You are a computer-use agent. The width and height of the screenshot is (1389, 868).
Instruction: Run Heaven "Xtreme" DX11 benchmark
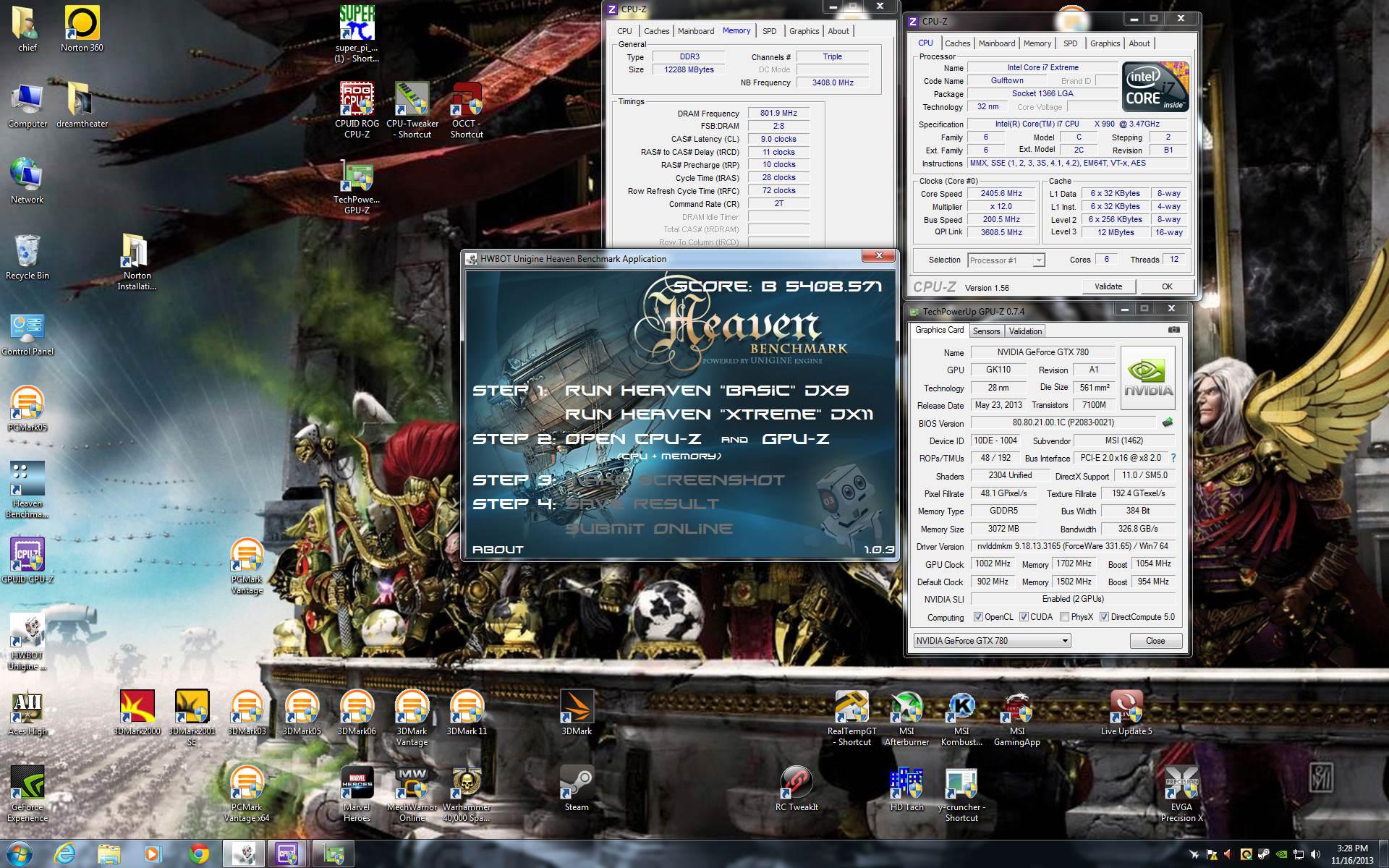(718, 414)
